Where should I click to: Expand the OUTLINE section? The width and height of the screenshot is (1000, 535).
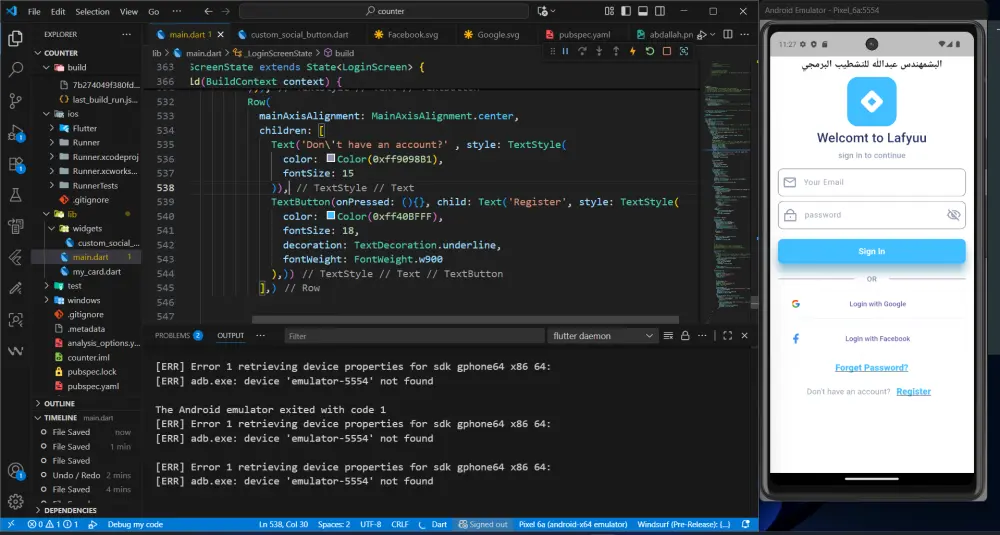pyautogui.click(x=59, y=404)
